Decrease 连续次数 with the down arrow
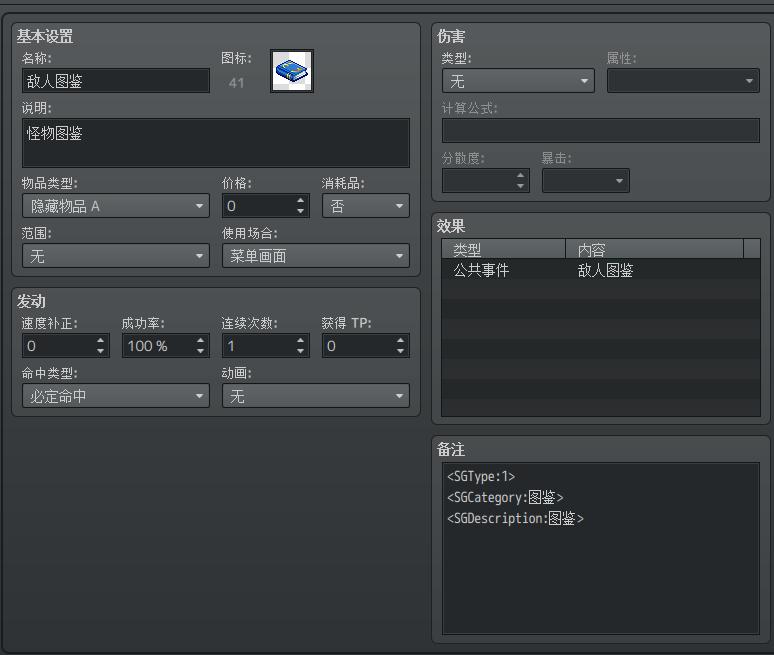 (301, 351)
